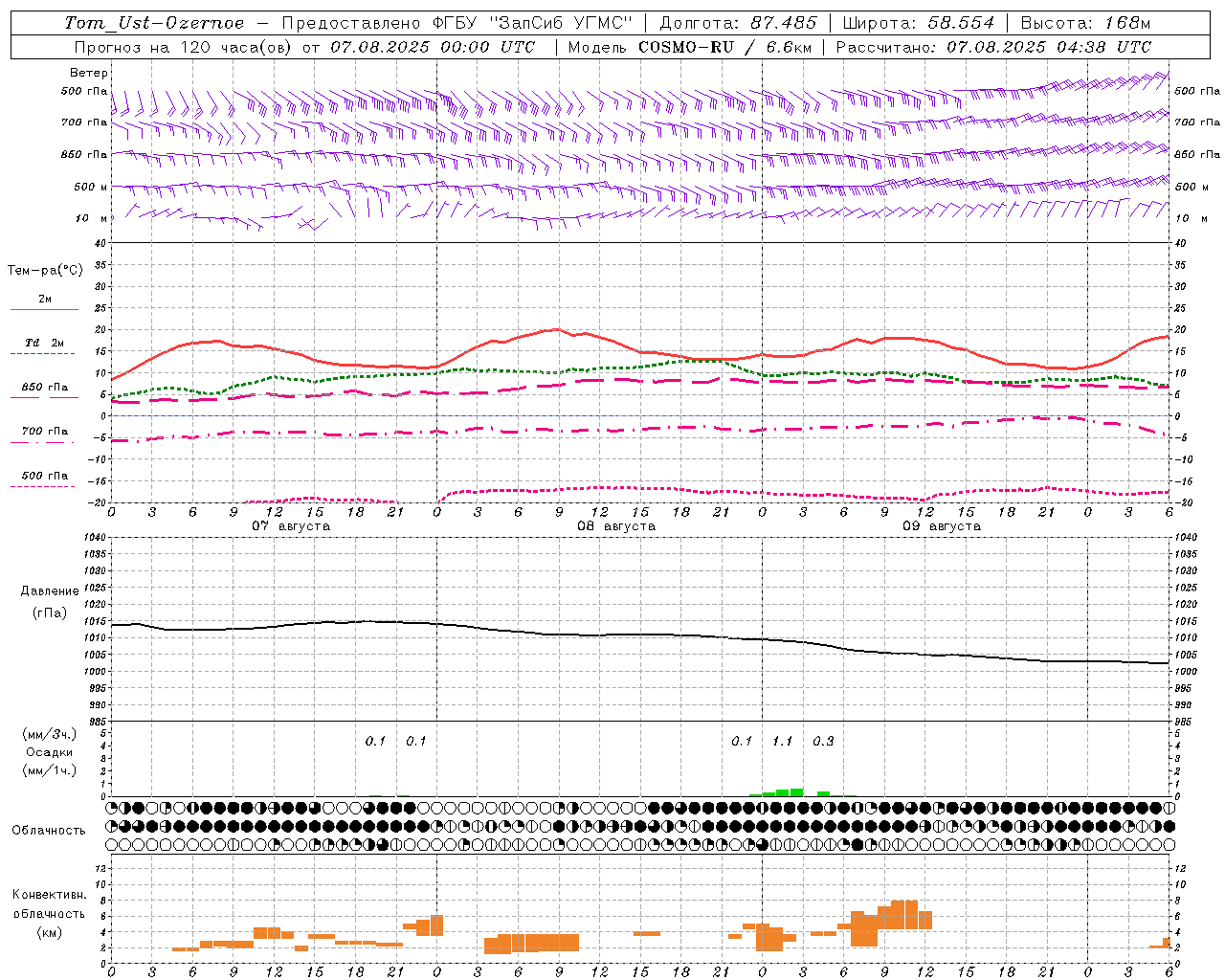Click the Облачность panel label
Screen dimensions: 1225x980
click(x=49, y=830)
